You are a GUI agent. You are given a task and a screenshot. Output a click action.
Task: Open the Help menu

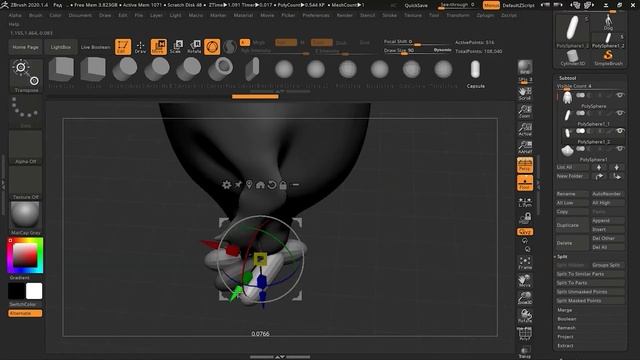13,24
